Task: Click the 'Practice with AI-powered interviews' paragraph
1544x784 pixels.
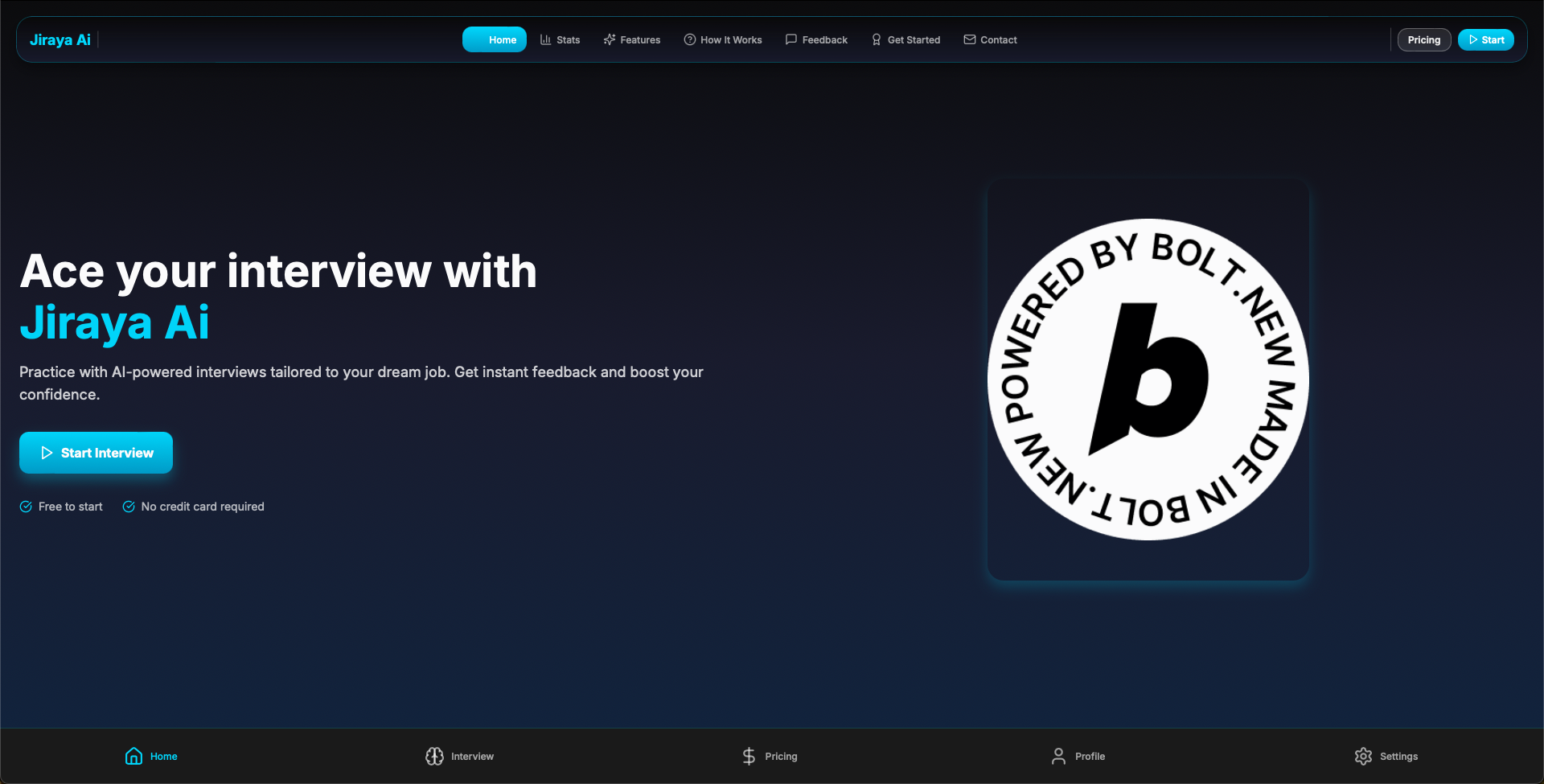Action: coord(361,383)
